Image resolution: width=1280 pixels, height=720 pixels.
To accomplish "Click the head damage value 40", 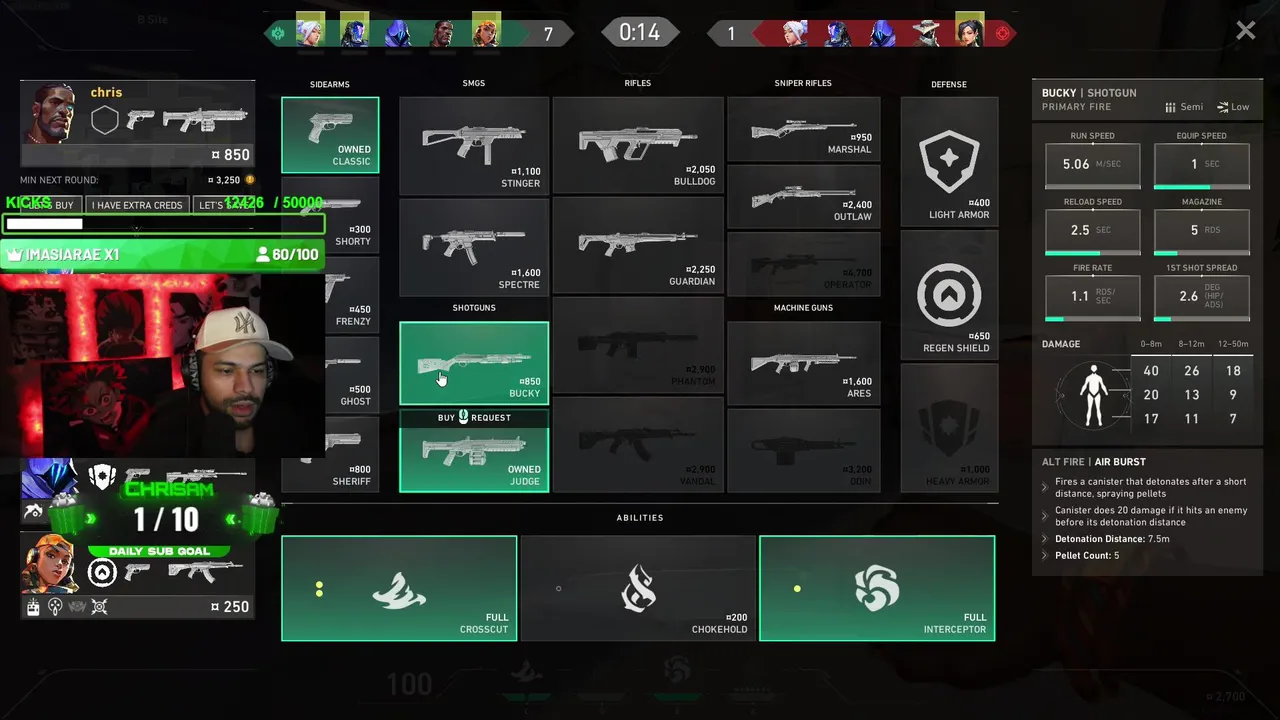I will (x=1151, y=371).
